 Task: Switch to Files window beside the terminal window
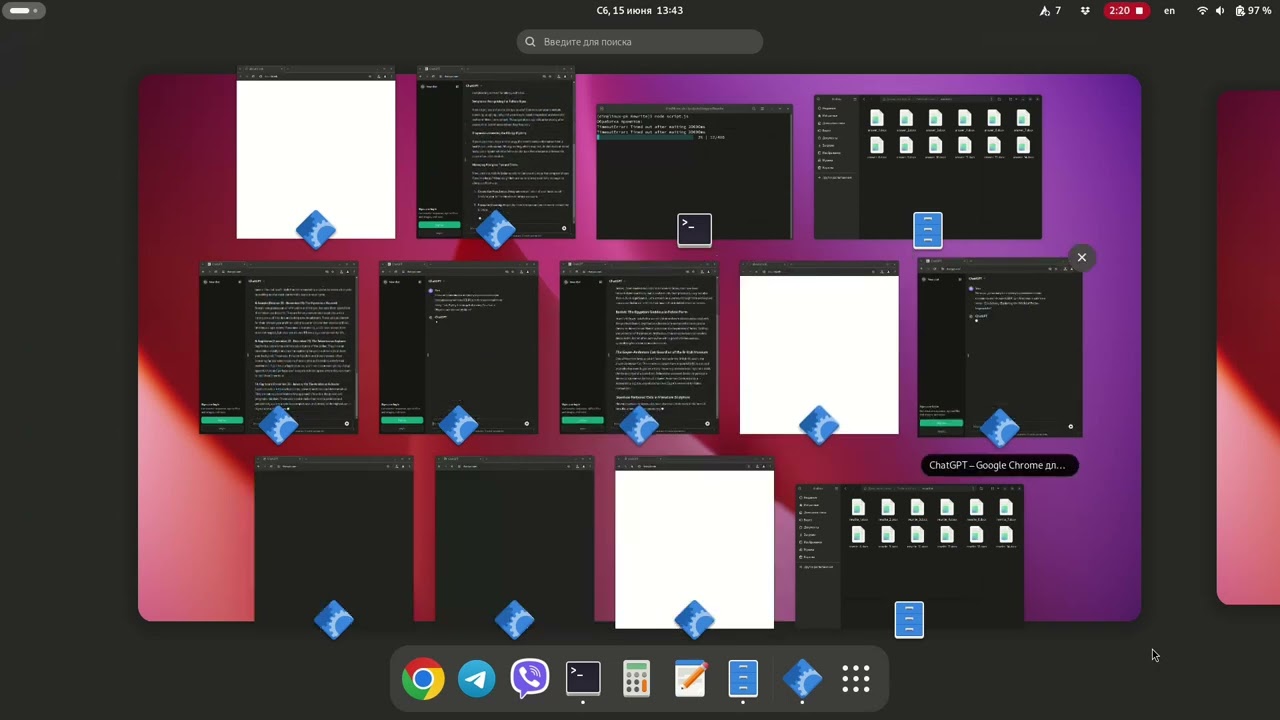[x=927, y=167]
